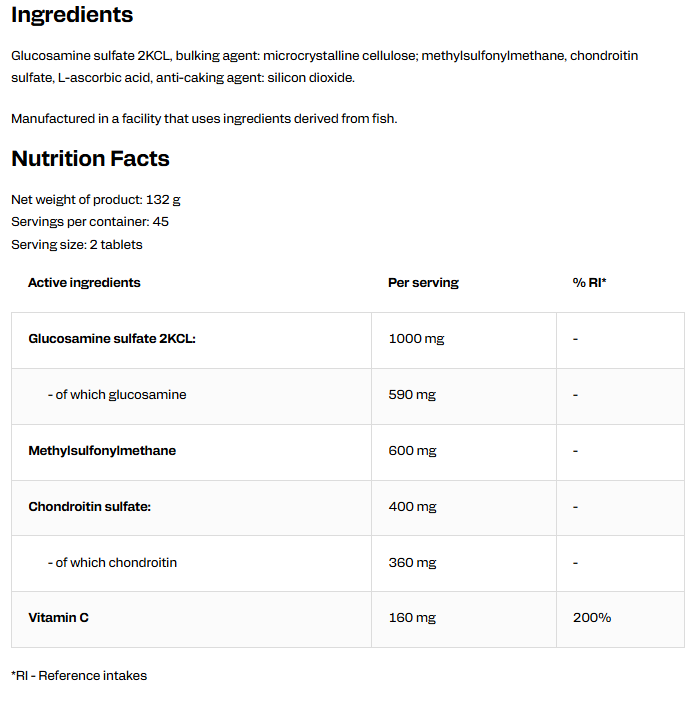Click the Nutrition Facts heading
699x701 pixels.
90,159
